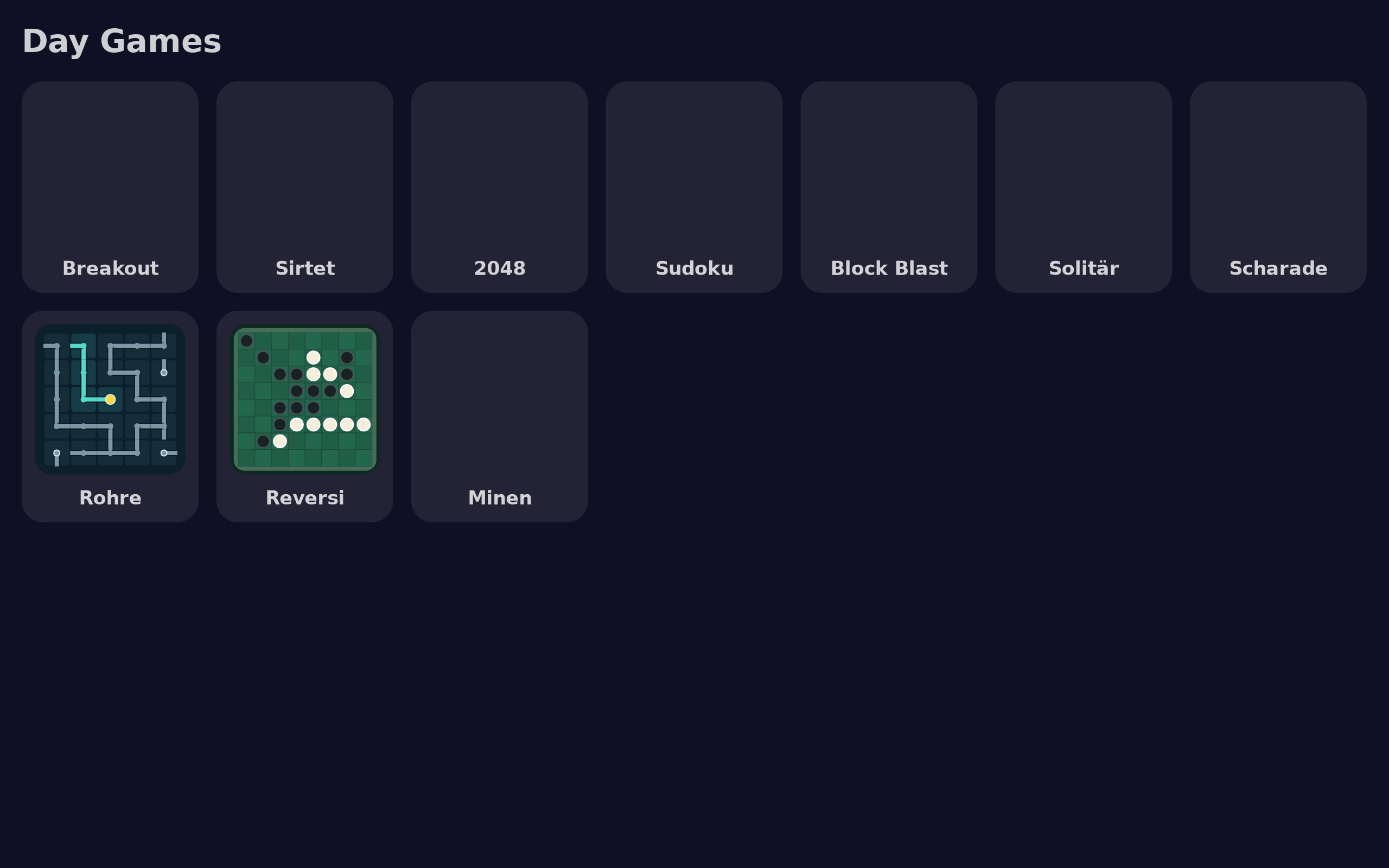Select the Block Blast game card

coord(889,187)
